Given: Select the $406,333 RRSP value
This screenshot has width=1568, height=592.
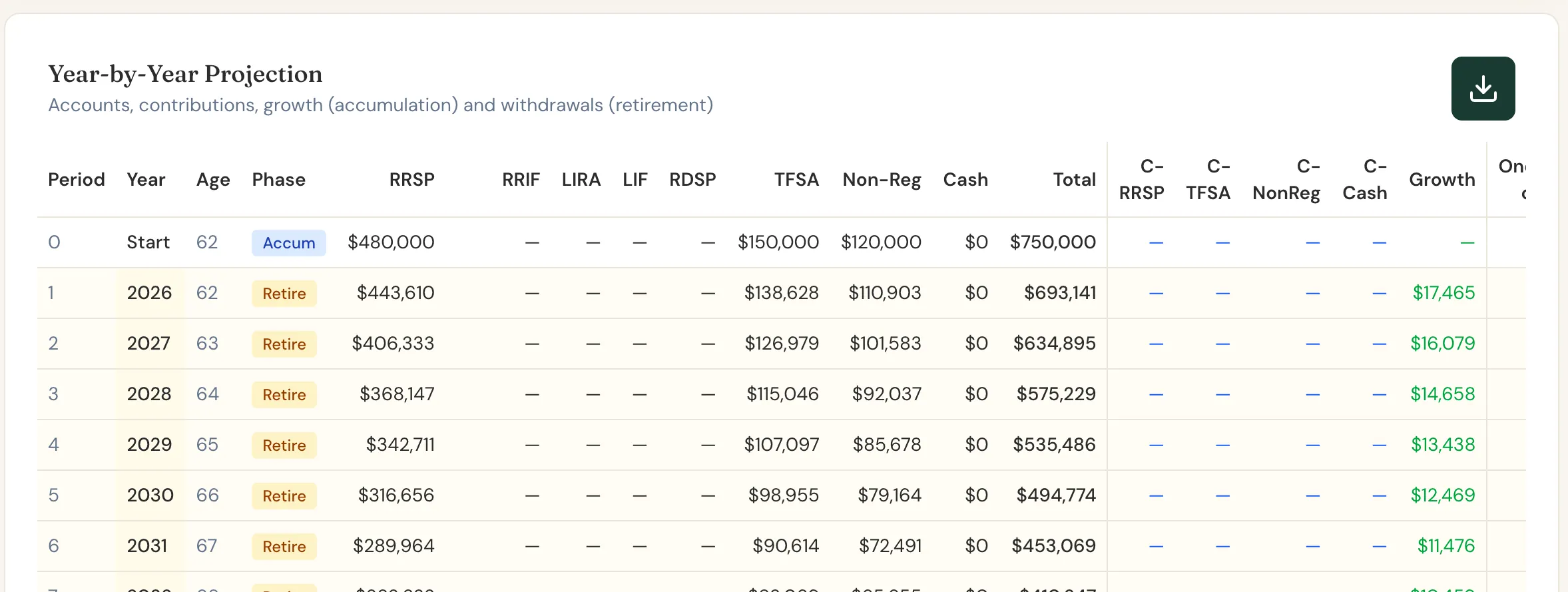Looking at the screenshot, I should (x=393, y=344).
